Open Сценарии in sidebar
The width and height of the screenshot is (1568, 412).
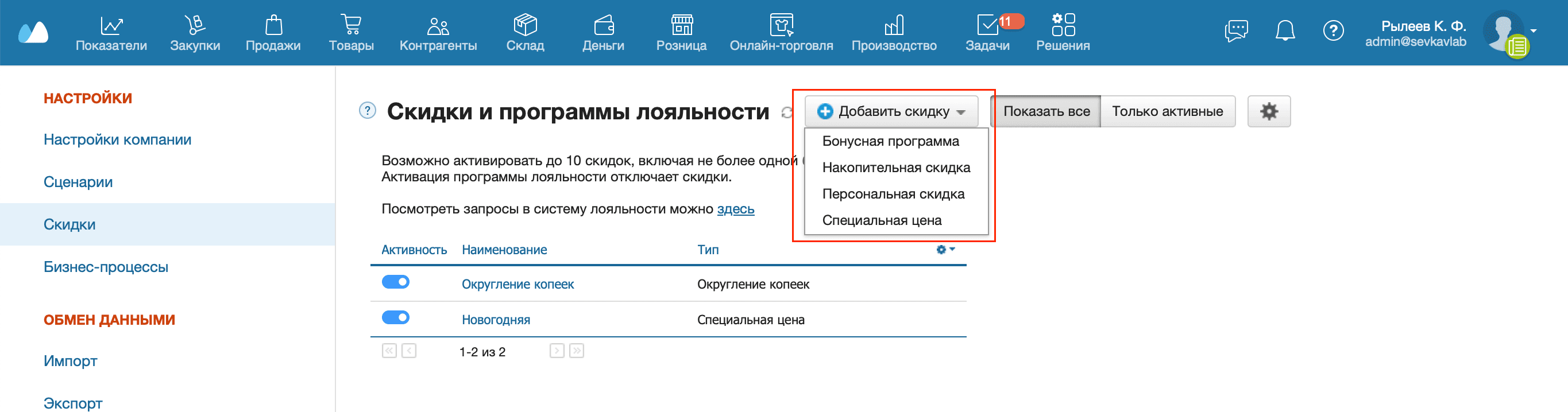[78, 182]
